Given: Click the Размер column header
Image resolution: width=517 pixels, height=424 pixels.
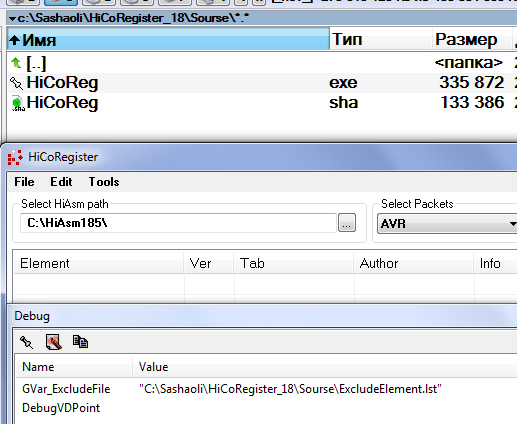Looking at the screenshot, I should coord(472,40).
